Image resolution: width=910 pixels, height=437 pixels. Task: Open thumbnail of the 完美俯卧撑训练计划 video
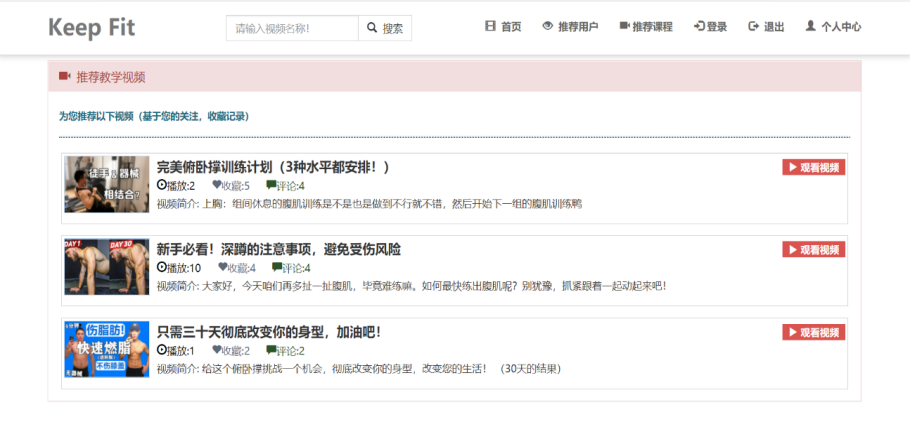(x=107, y=184)
